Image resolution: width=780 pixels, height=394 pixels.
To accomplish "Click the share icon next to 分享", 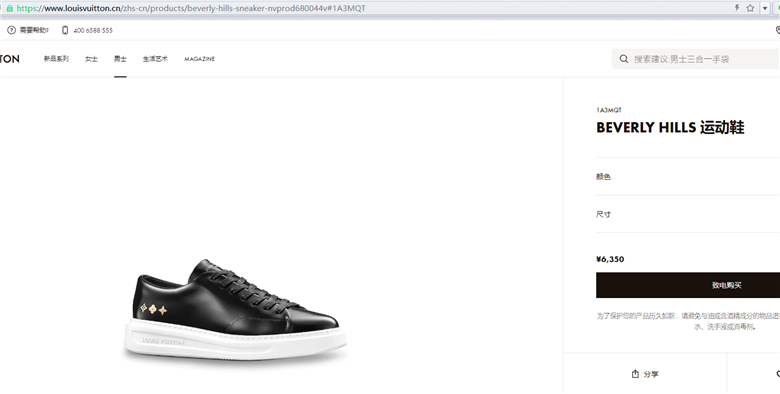I will 635,374.
